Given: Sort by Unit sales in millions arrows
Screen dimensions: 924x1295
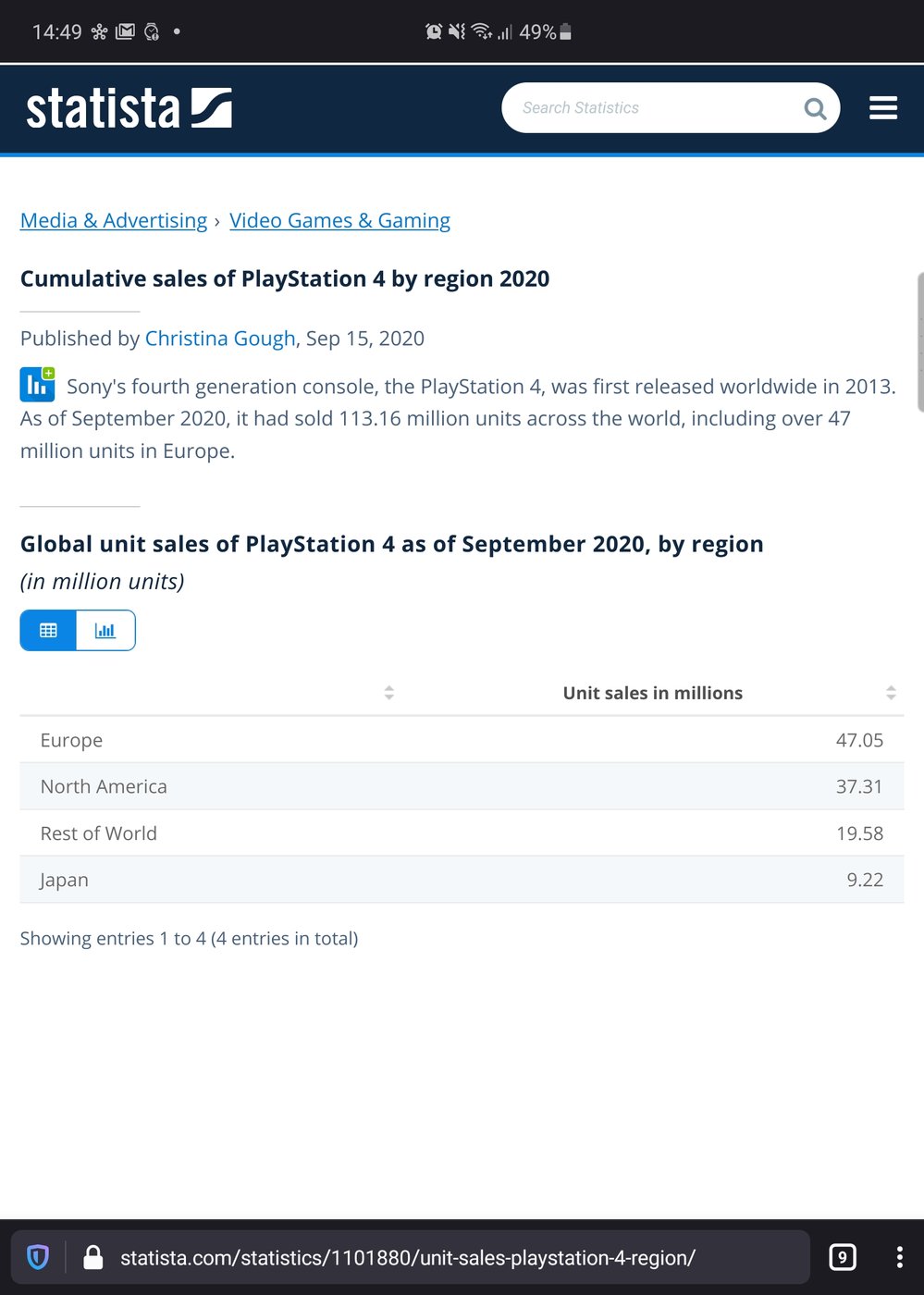Looking at the screenshot, I should click(x=891, y=693).
